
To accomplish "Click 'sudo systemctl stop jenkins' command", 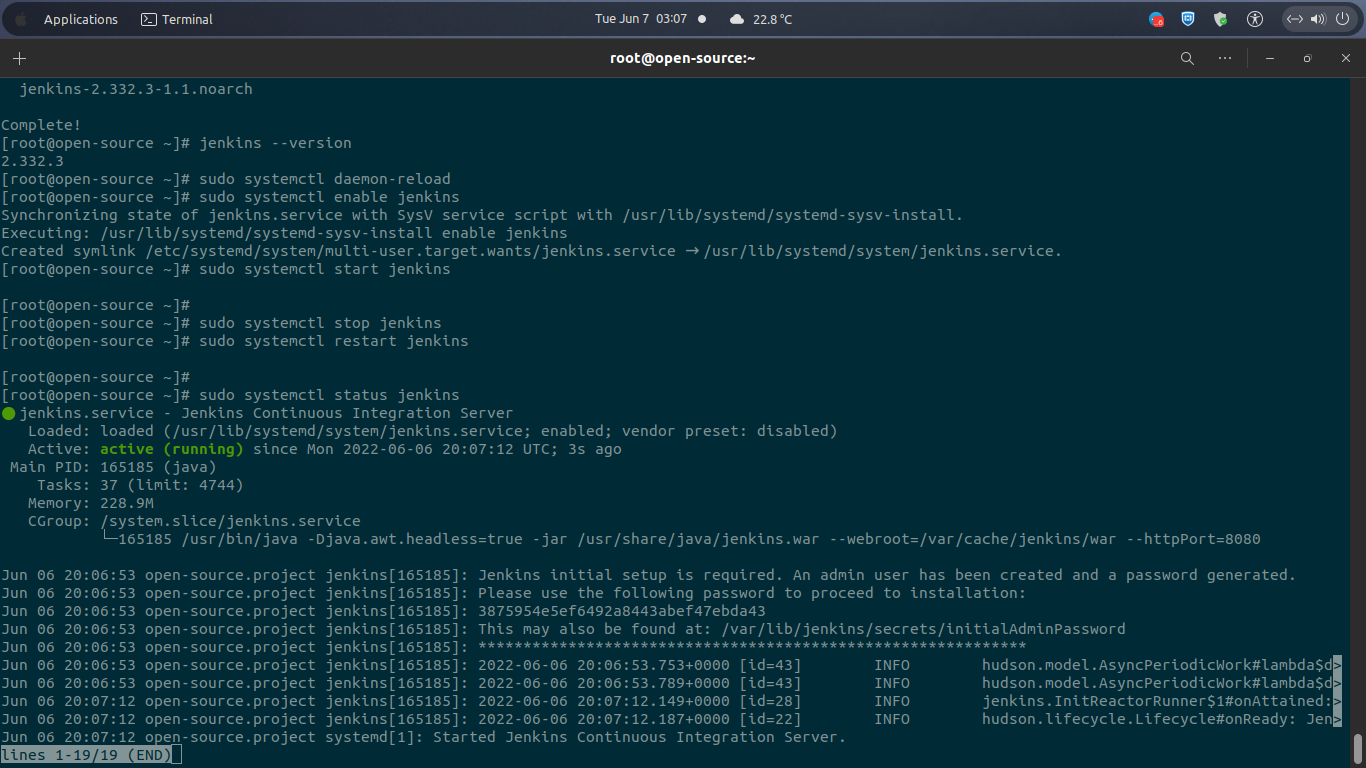I will tap(320, 323).
